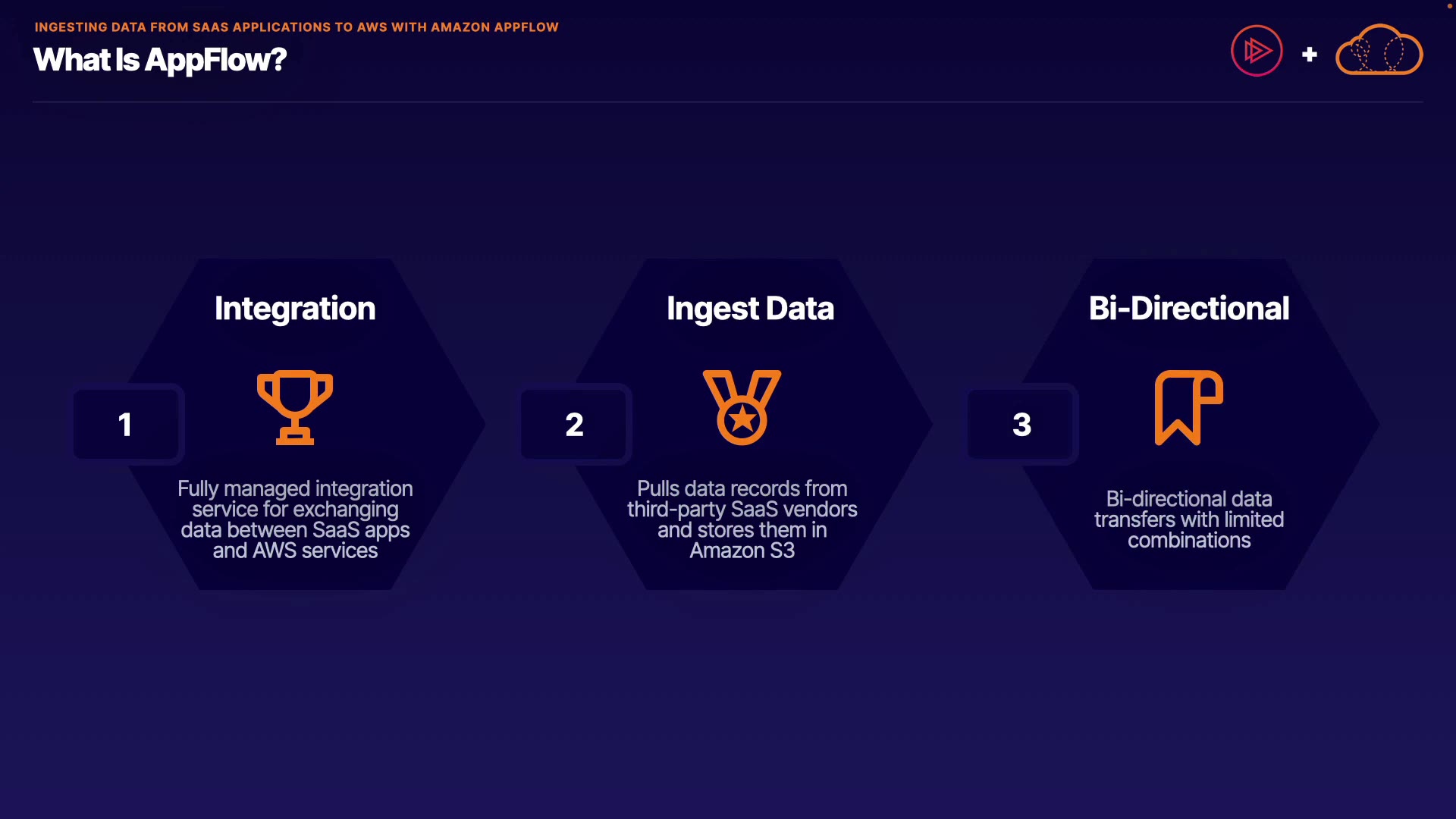Click the orange course subtitle text
1456x819 pixels.
[297, 27]
